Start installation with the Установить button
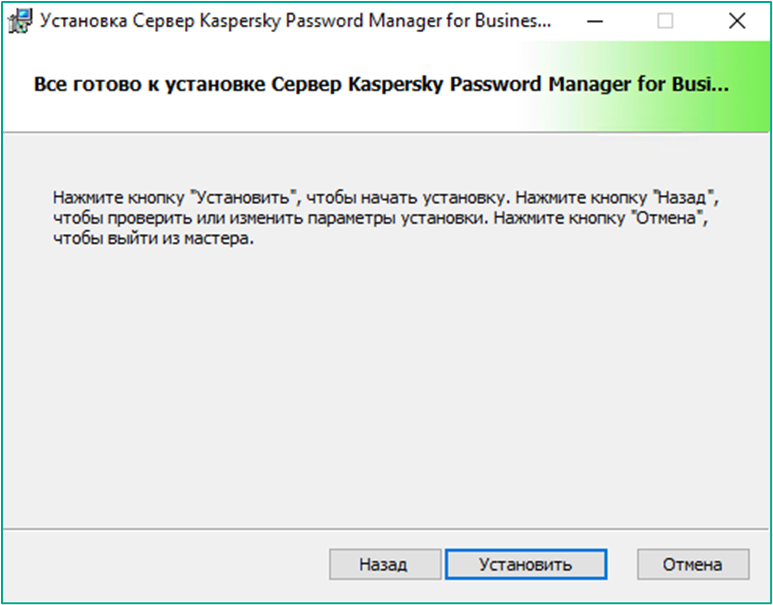Image resolution: width=773 pixels, height=605 pixels. tap(526, 564)
